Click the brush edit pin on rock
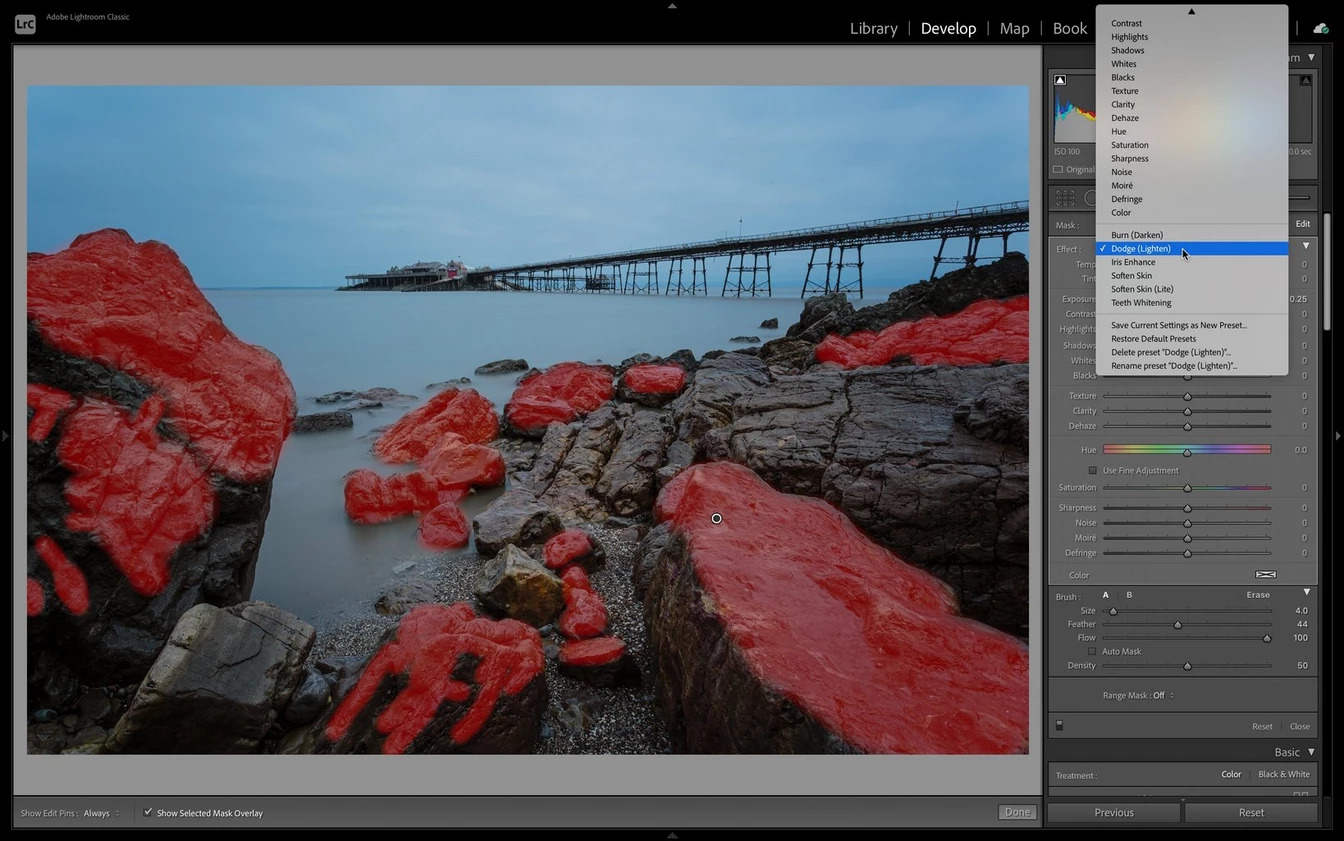This screenshot has width=1344, height=841. pos(716,519)
